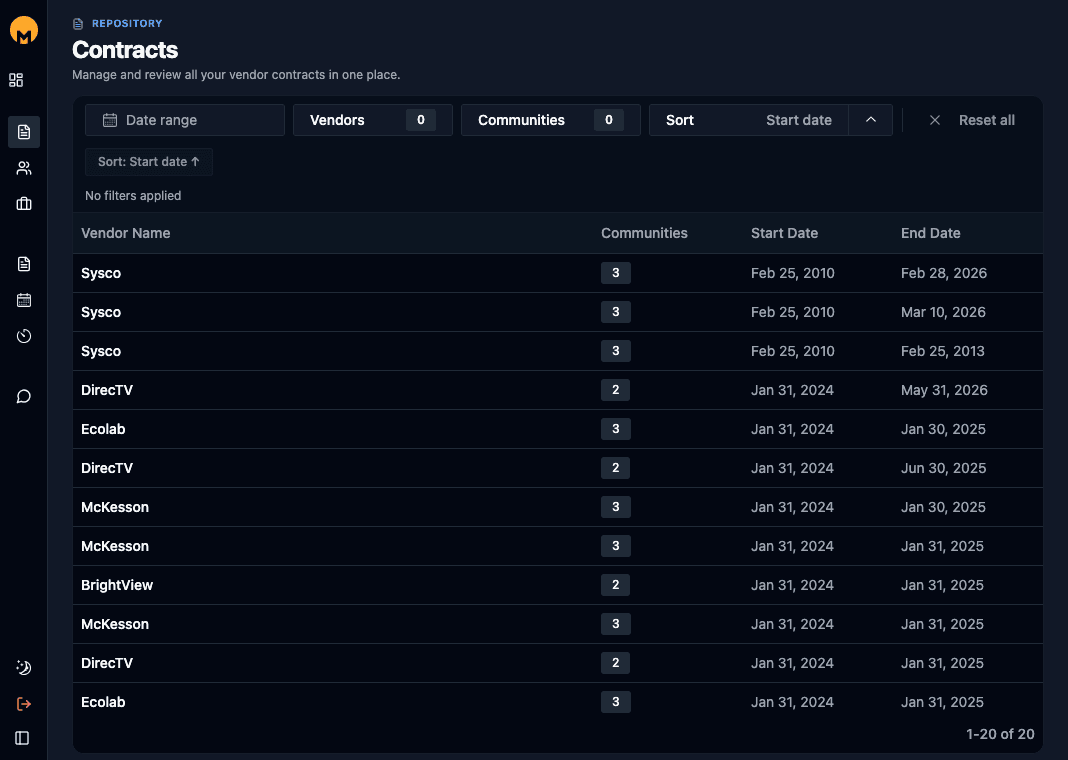Open the Sysco contract ending Mar 10, 2026
The image size is (1068, 760).
[x=558, y=312]
